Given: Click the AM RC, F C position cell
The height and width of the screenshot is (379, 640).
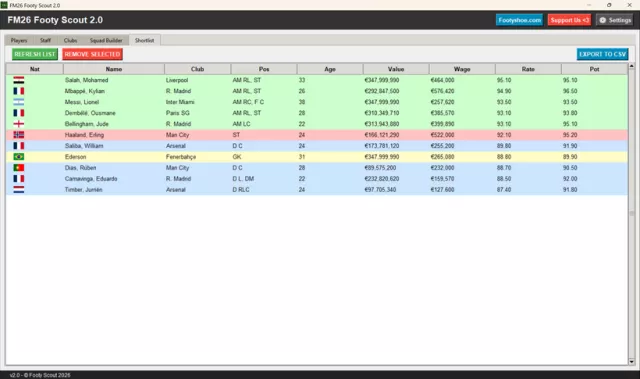Looking at the screenshot, I should 248,102.
